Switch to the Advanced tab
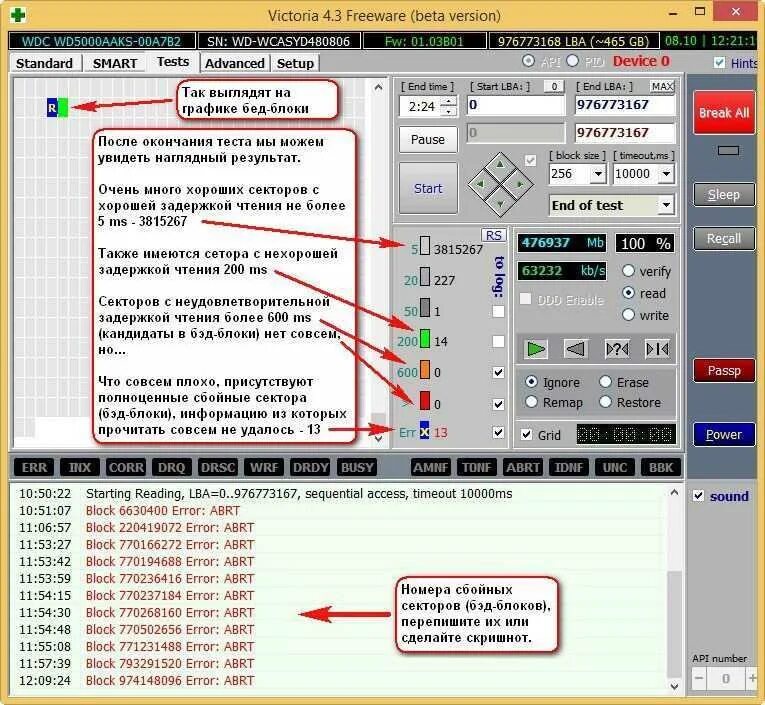 235,63
